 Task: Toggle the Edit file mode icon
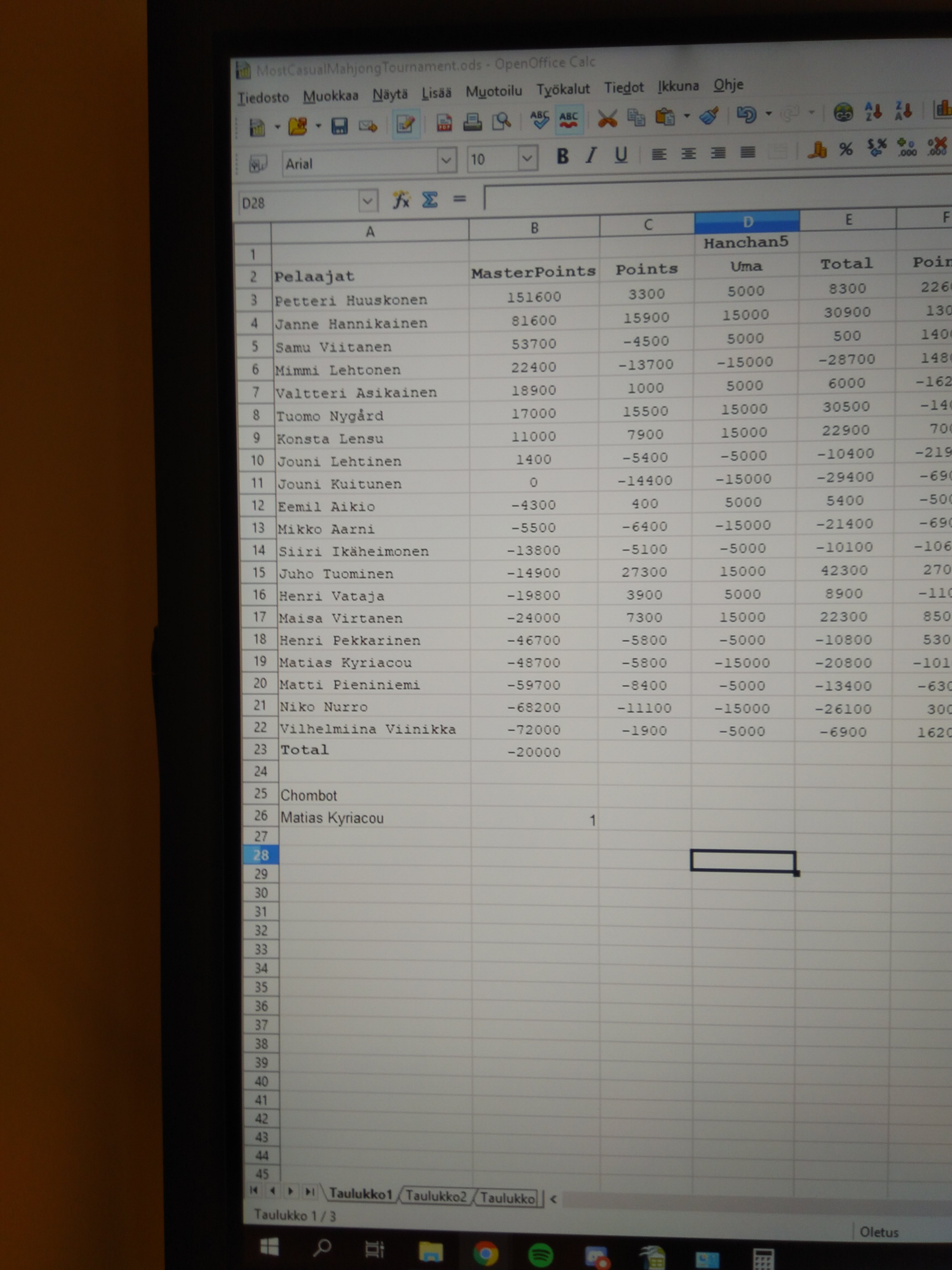(x=406, y=123)
